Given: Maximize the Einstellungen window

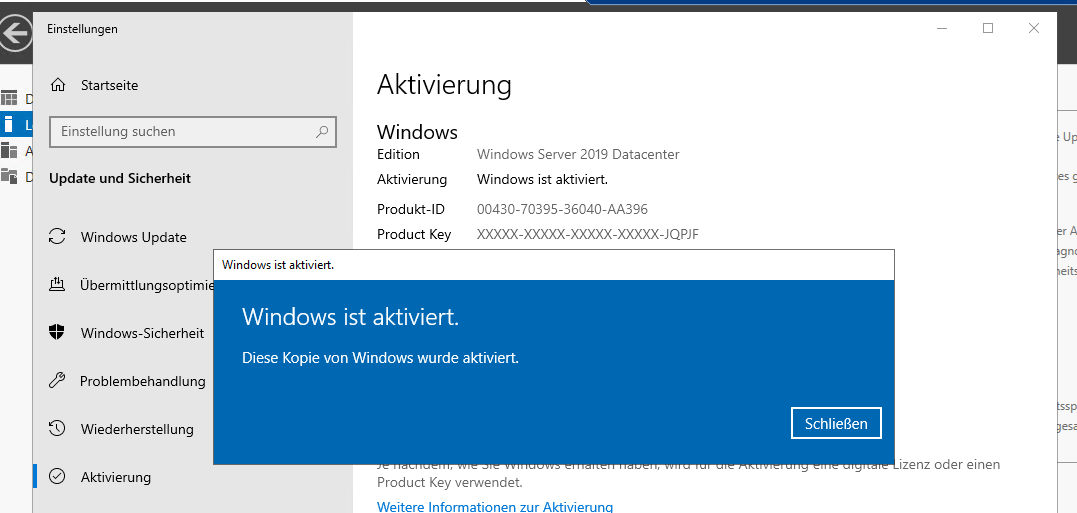Looking at the screenshot, I should [988, 28].
